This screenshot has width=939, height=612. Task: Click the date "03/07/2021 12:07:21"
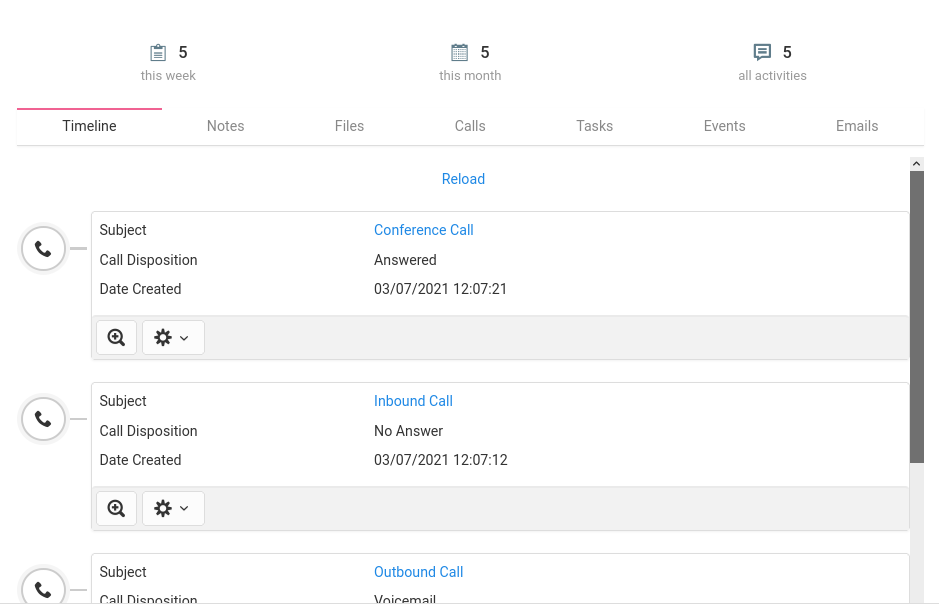pos(440,289)
